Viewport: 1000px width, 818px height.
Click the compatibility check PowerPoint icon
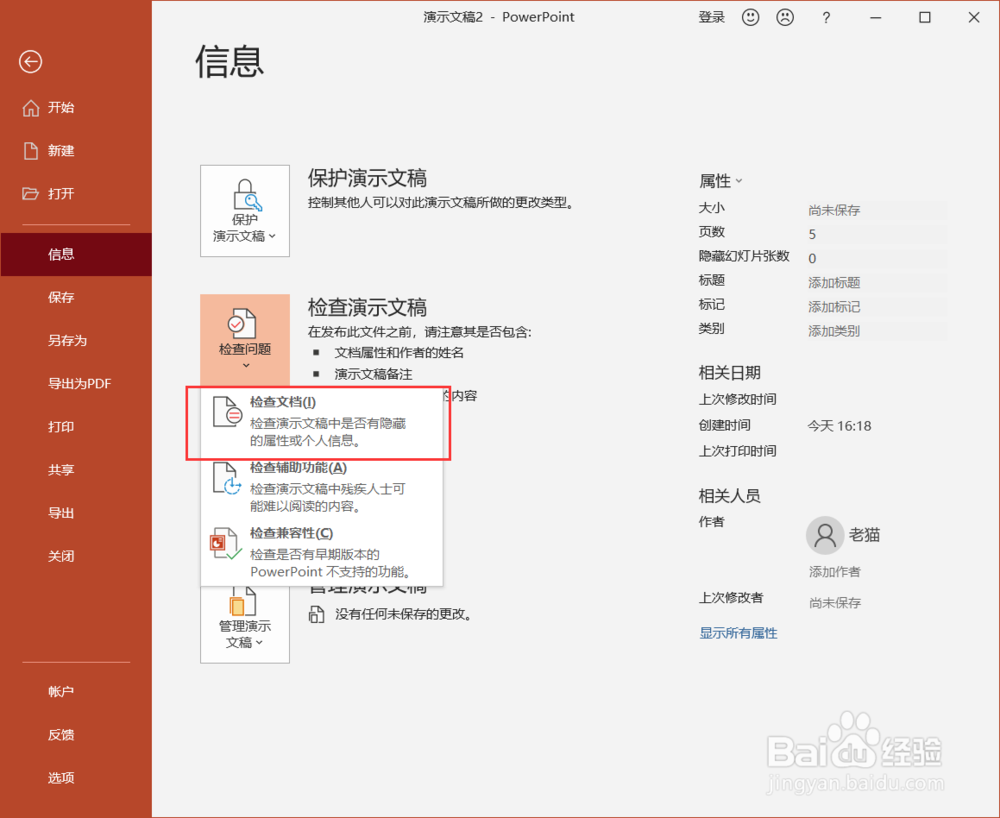226,543
